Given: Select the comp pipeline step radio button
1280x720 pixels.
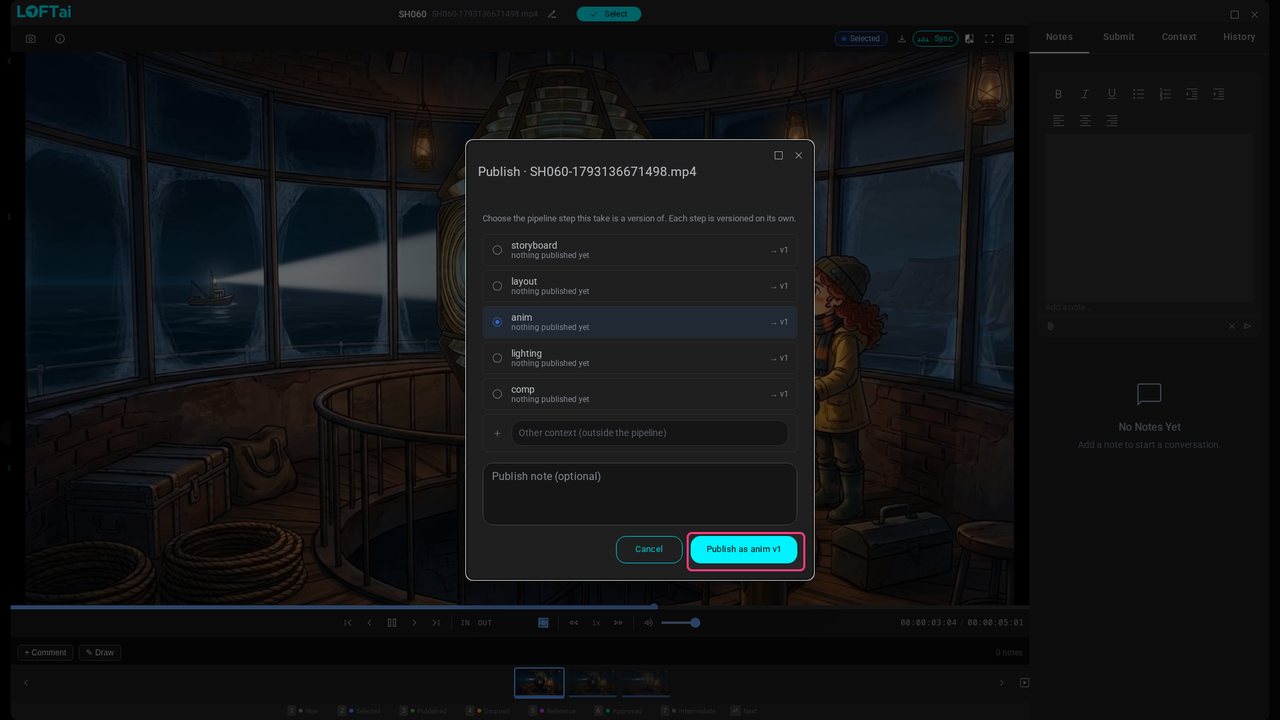Looking at the screenshot, I should point(497,394).
